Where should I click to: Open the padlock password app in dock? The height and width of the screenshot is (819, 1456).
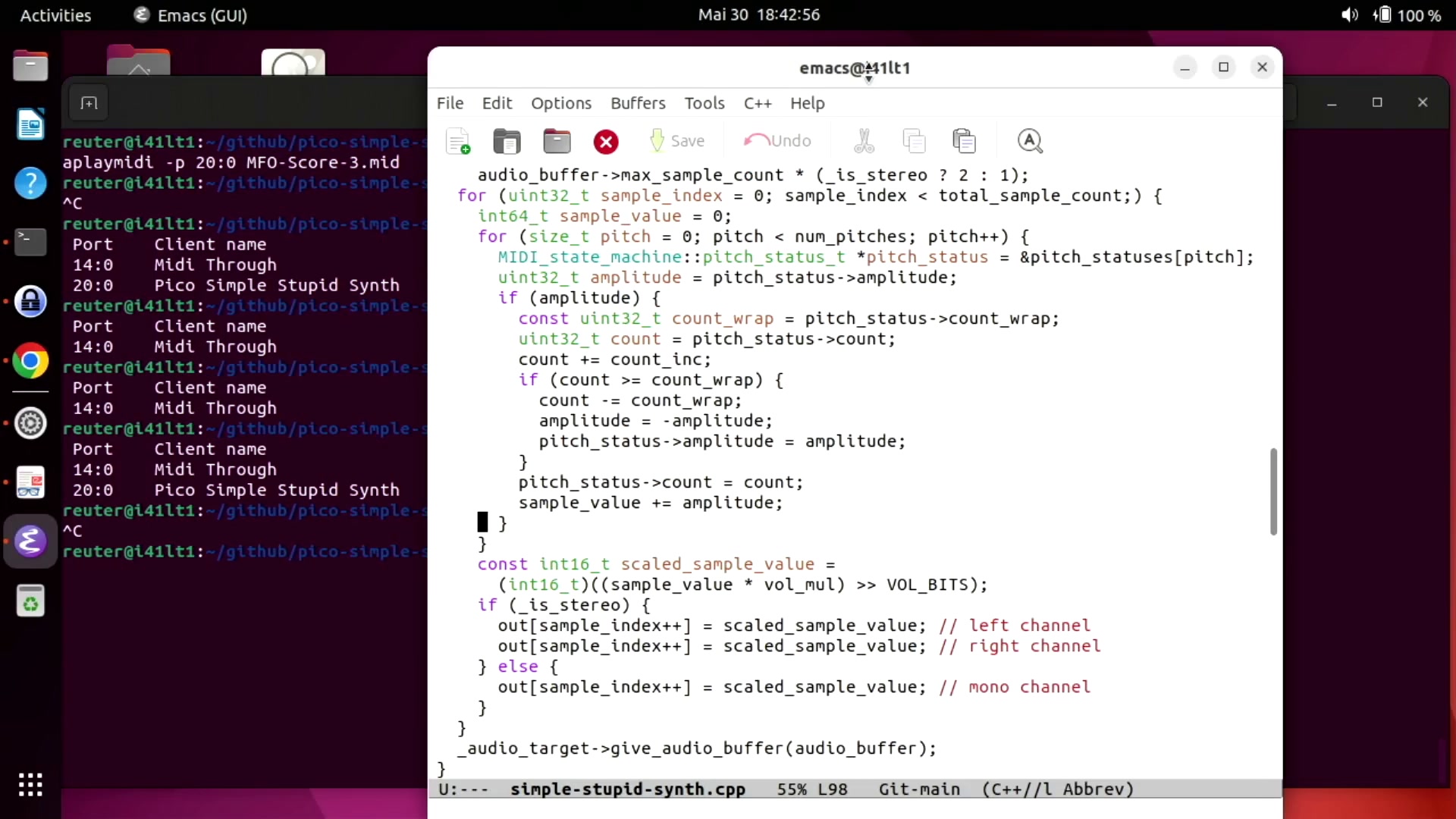[x=30, y=302]
